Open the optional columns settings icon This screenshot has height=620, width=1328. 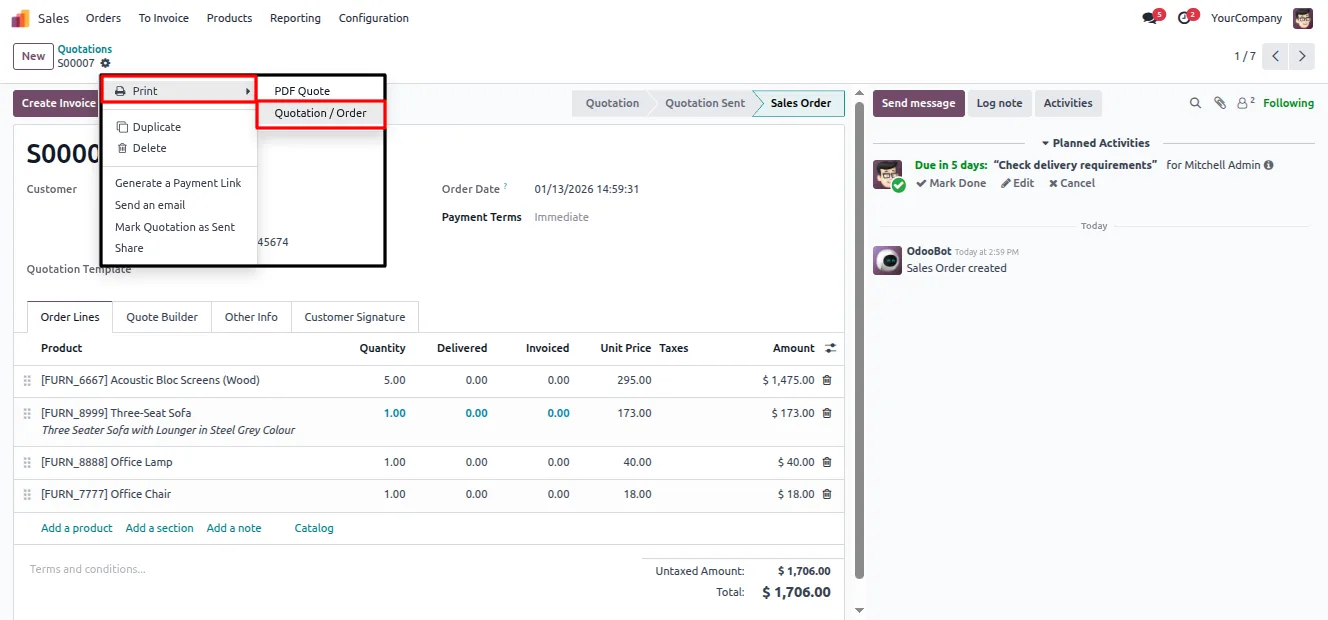click(x=830, y=348)
